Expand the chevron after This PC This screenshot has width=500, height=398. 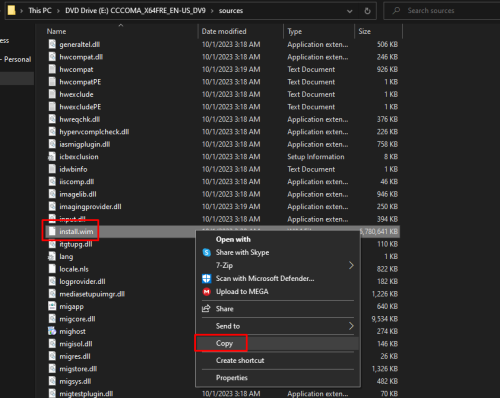coord(58,11)
